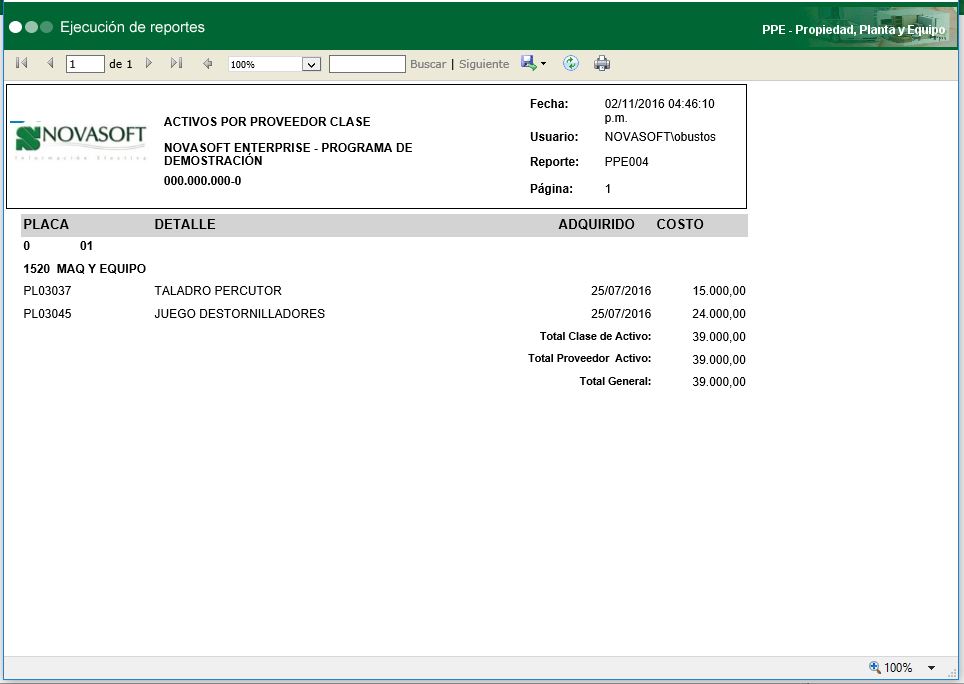Print the report using printer icon
964x684 pixels.
point(602,64)
